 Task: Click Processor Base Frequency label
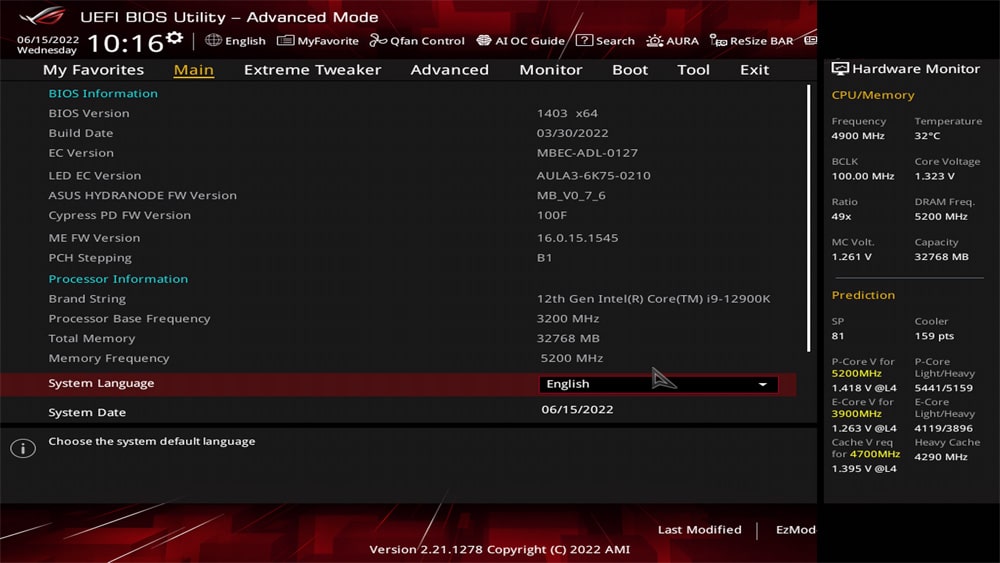129,319
